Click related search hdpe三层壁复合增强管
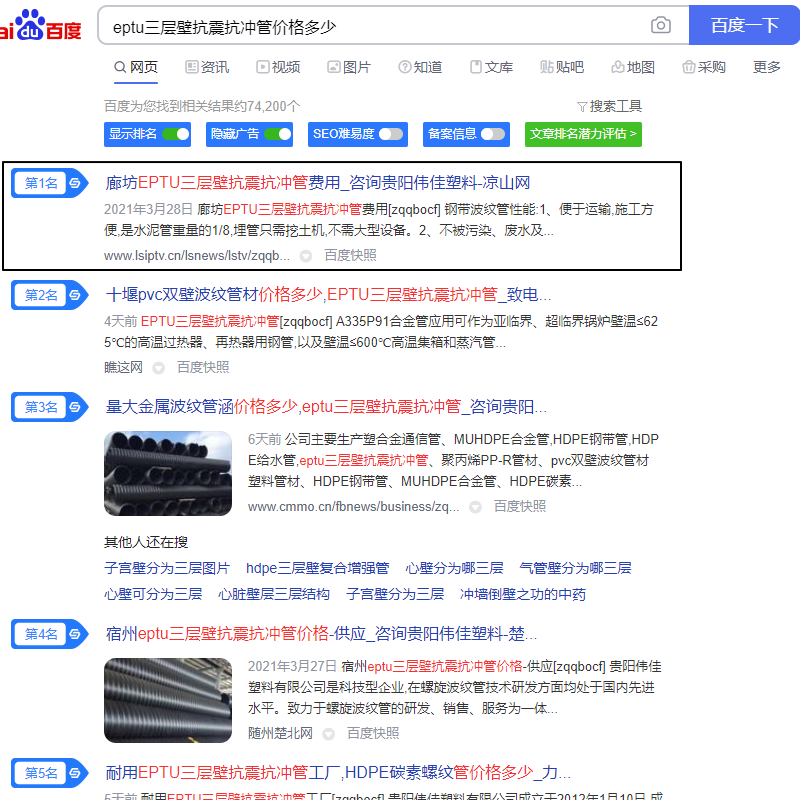 click(317, 568)
